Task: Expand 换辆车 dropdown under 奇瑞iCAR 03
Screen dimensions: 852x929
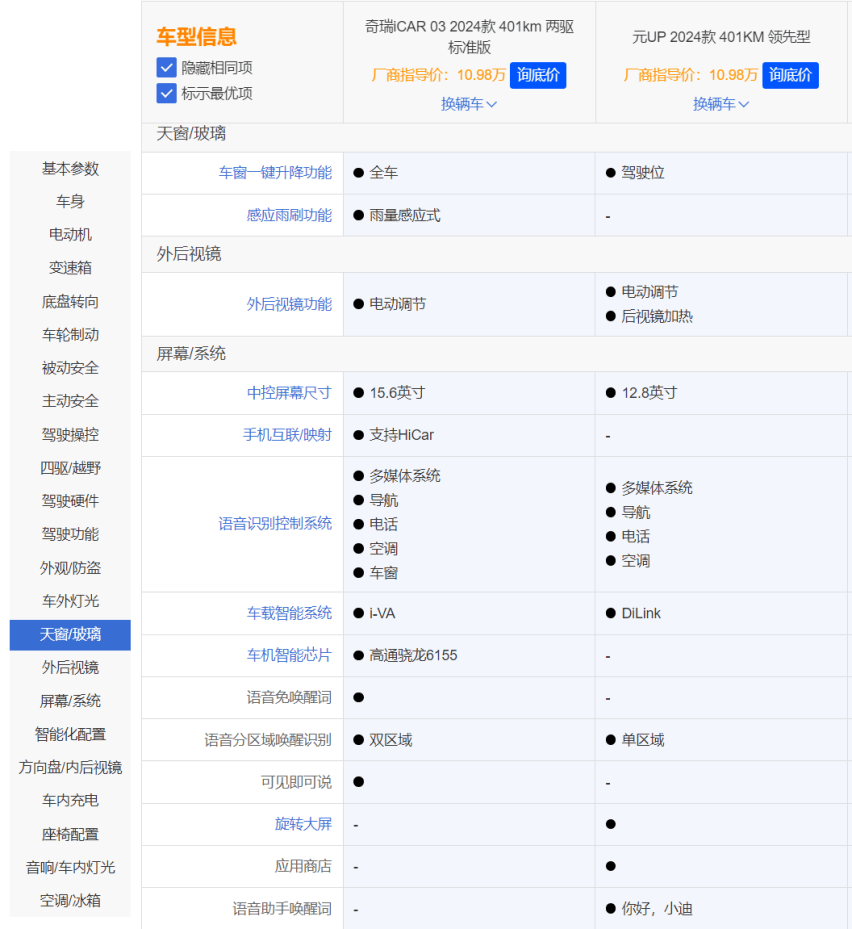Action: pos(469,104)
